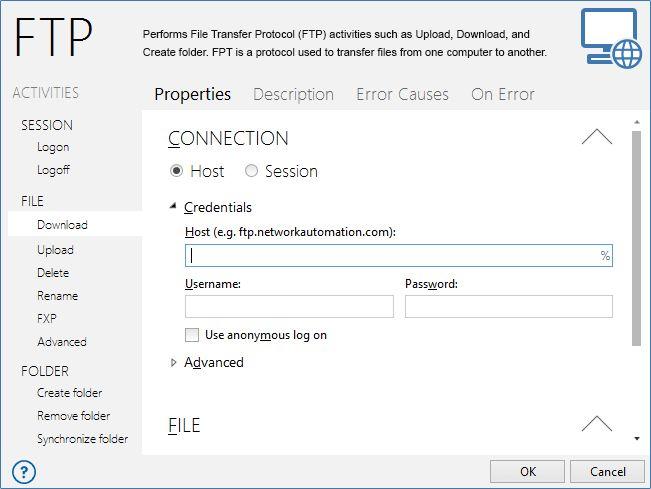651x489 pixels.
Task: Confirm with the OK button
Action: tap(527, 472)
